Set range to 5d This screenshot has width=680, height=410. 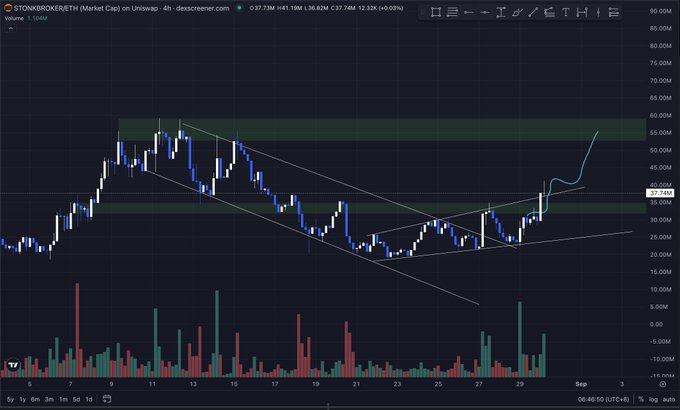coord(76,399)
